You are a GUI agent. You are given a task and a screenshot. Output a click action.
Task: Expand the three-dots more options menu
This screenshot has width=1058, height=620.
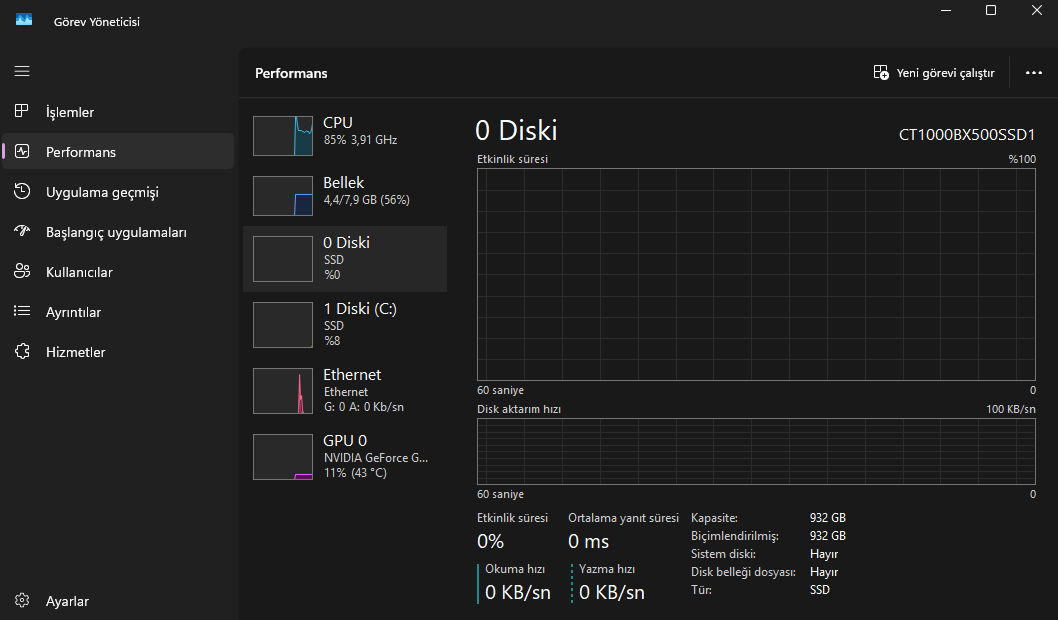(1034, 73)
